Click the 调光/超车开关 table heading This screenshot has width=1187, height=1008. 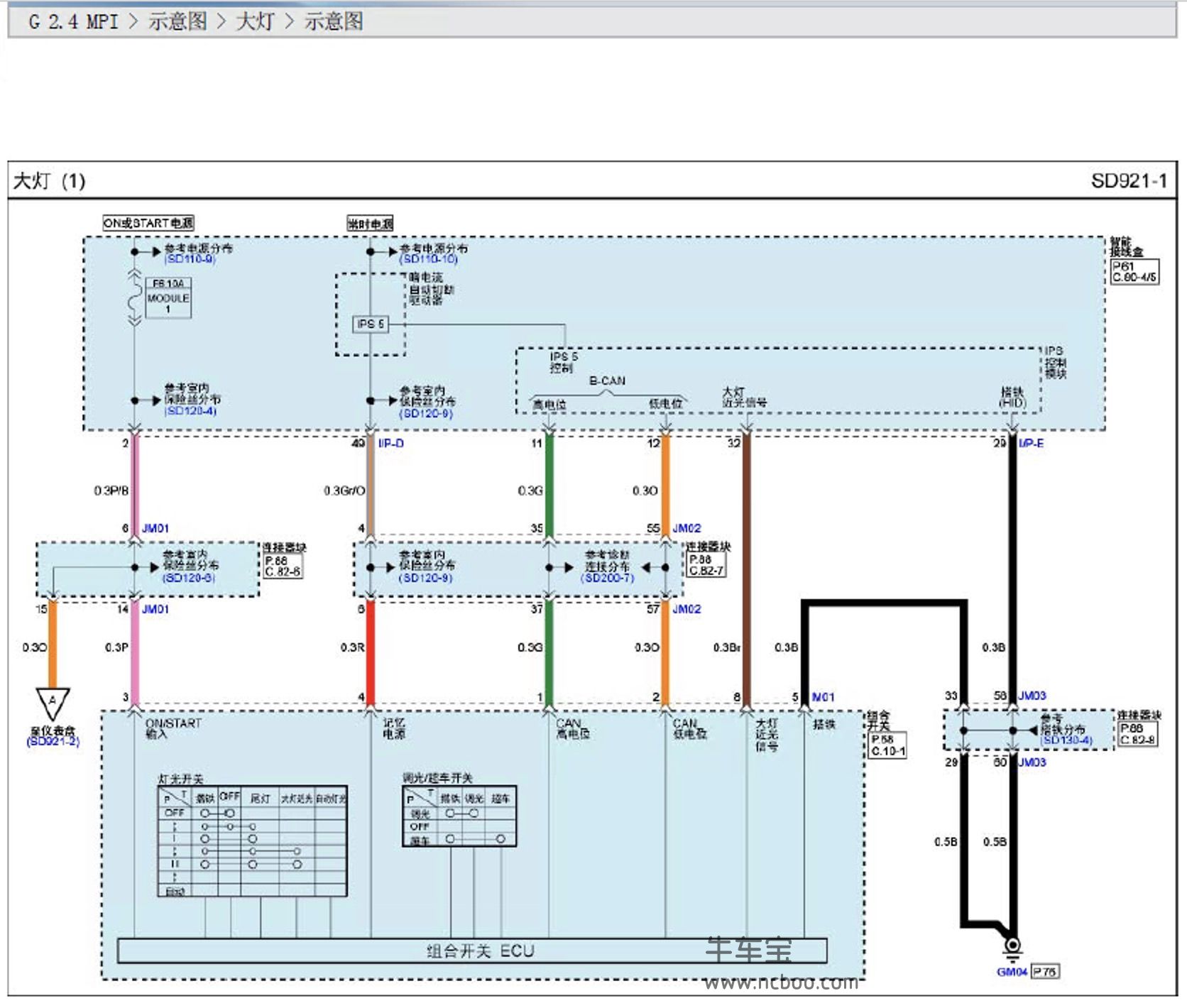click(x=437, y=778)
